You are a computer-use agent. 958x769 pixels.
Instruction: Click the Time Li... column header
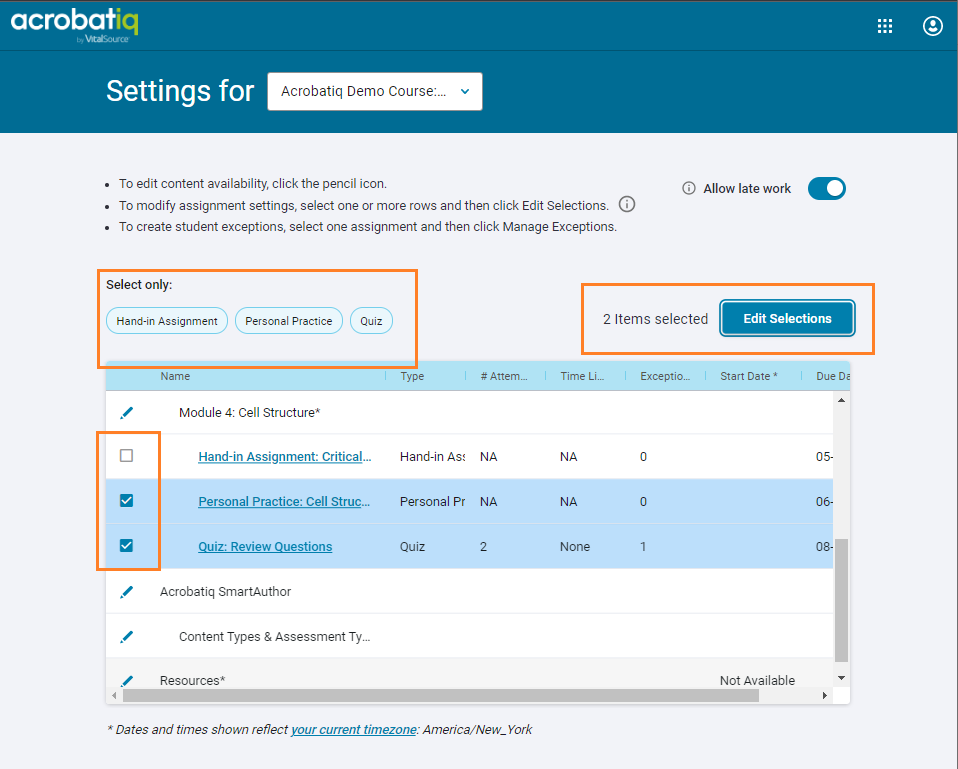coord(582,376)
